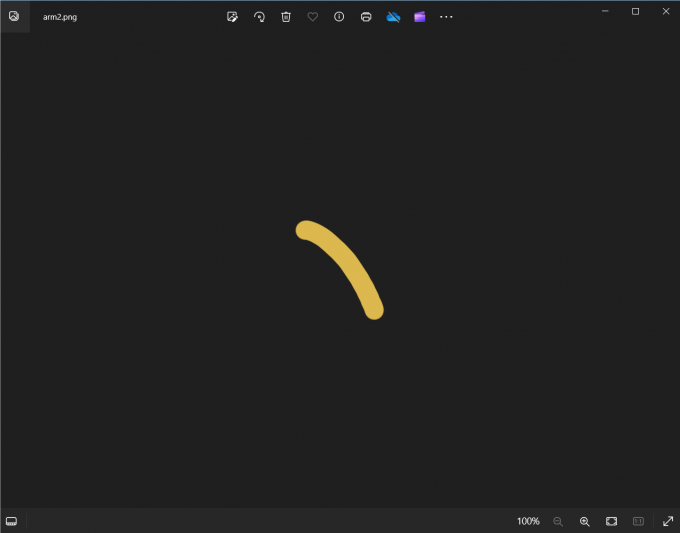Toggle the filmstrip view at bottom left
The width and height of the screenshot is (680, 533).
click(x=12, y=521)
